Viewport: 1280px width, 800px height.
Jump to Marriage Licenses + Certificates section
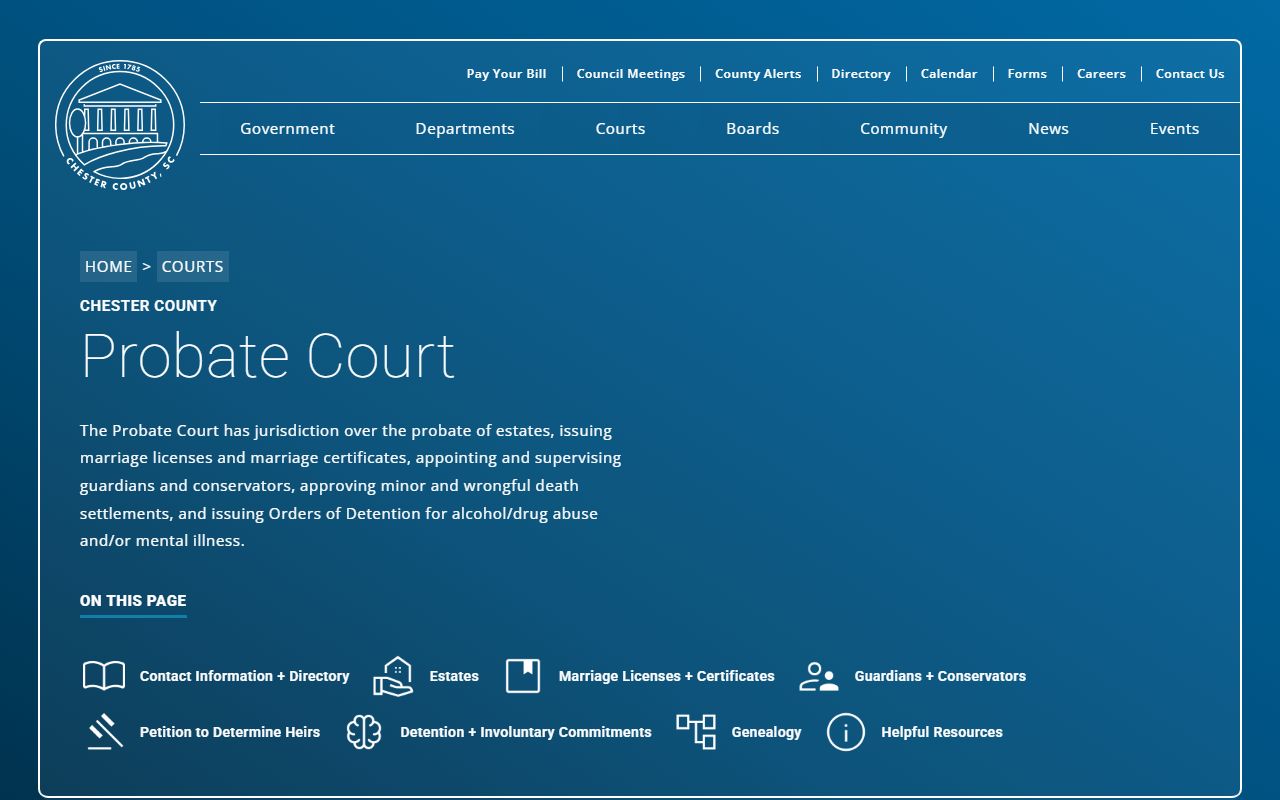(x=667, y=676)
